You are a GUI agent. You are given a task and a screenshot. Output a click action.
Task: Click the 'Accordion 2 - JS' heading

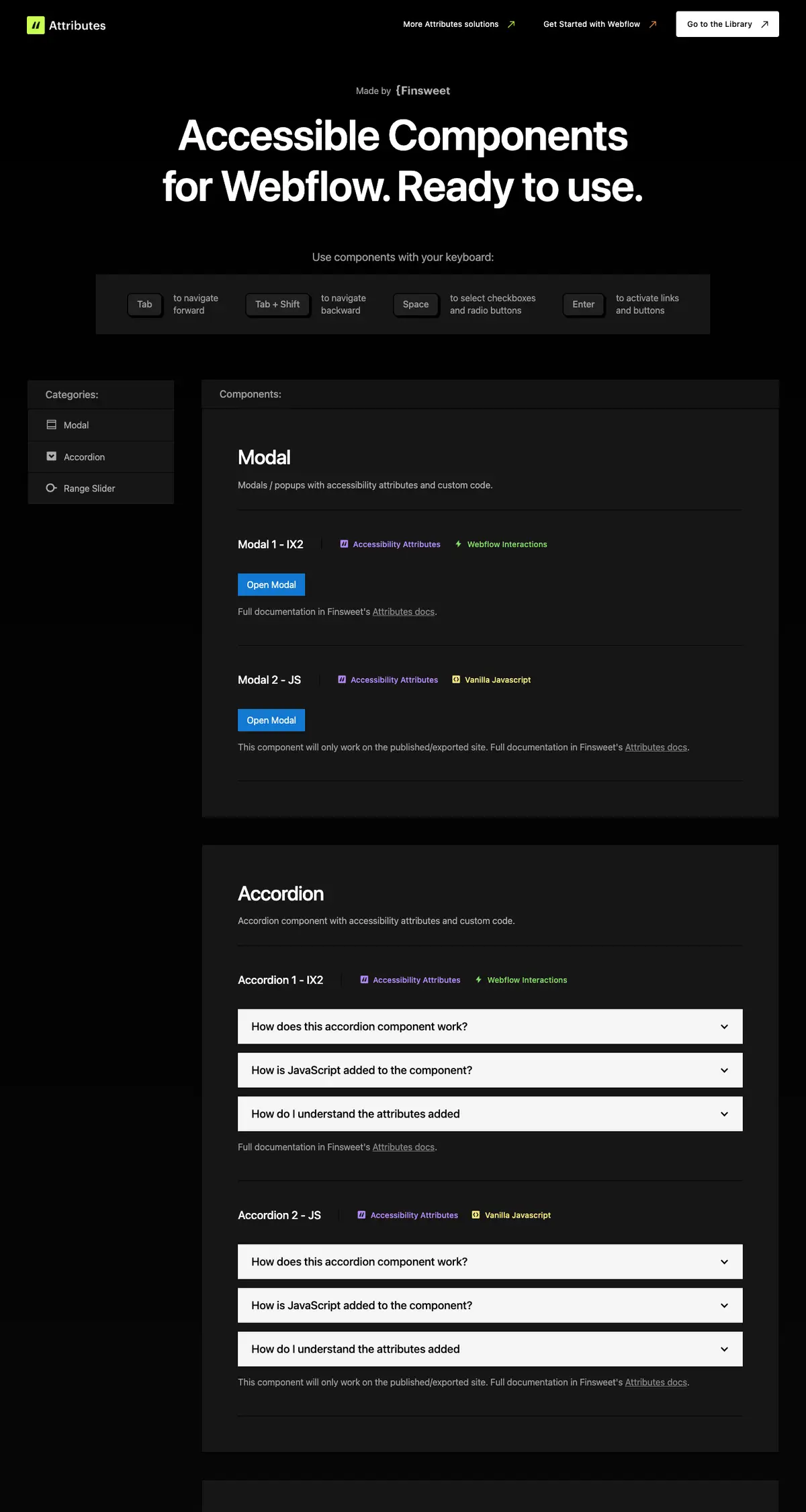279,1215
